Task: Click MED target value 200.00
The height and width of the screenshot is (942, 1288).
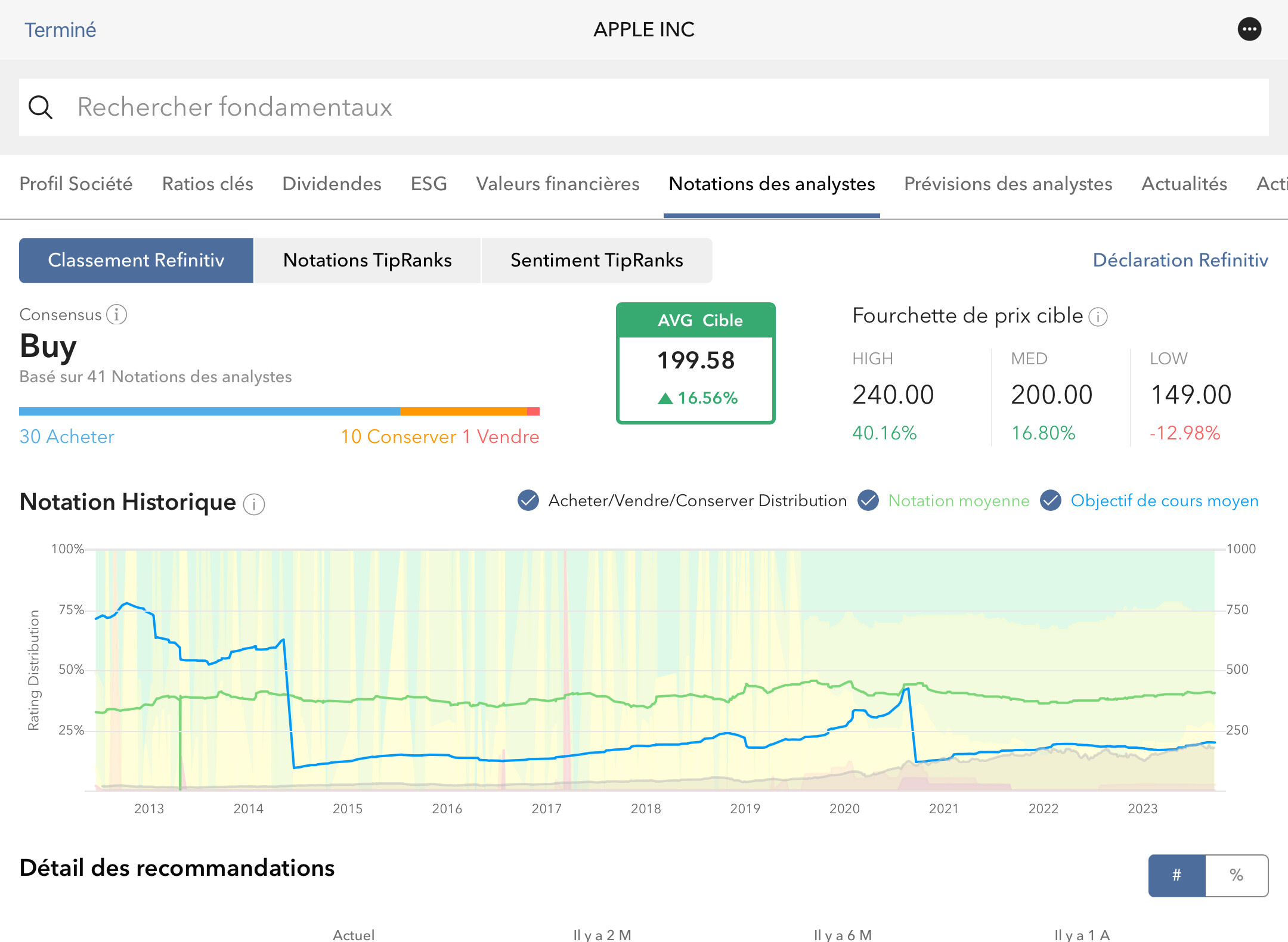Action: [1051, 395]
